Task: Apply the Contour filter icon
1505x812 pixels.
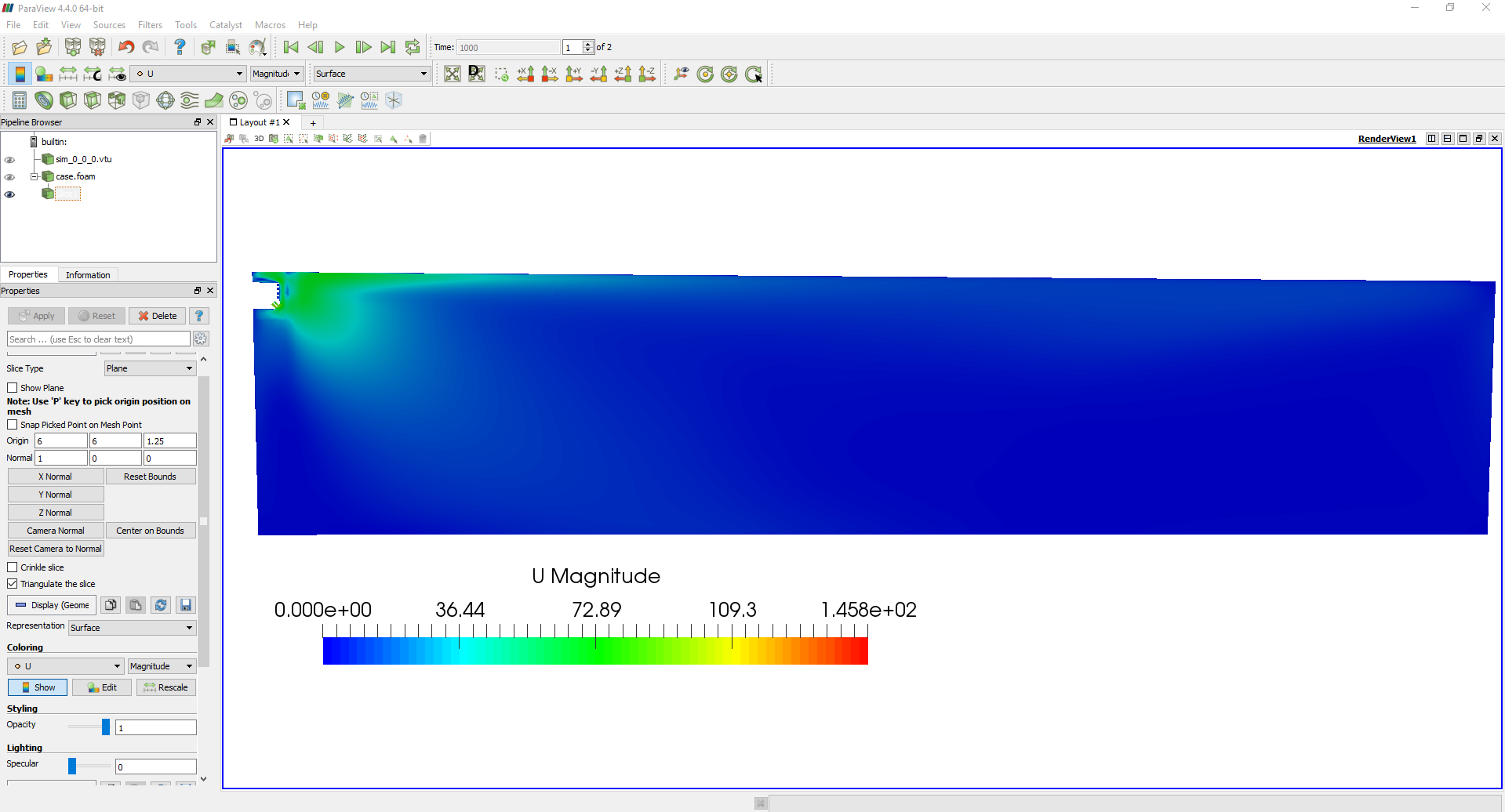Action: [x=44, y=100]
